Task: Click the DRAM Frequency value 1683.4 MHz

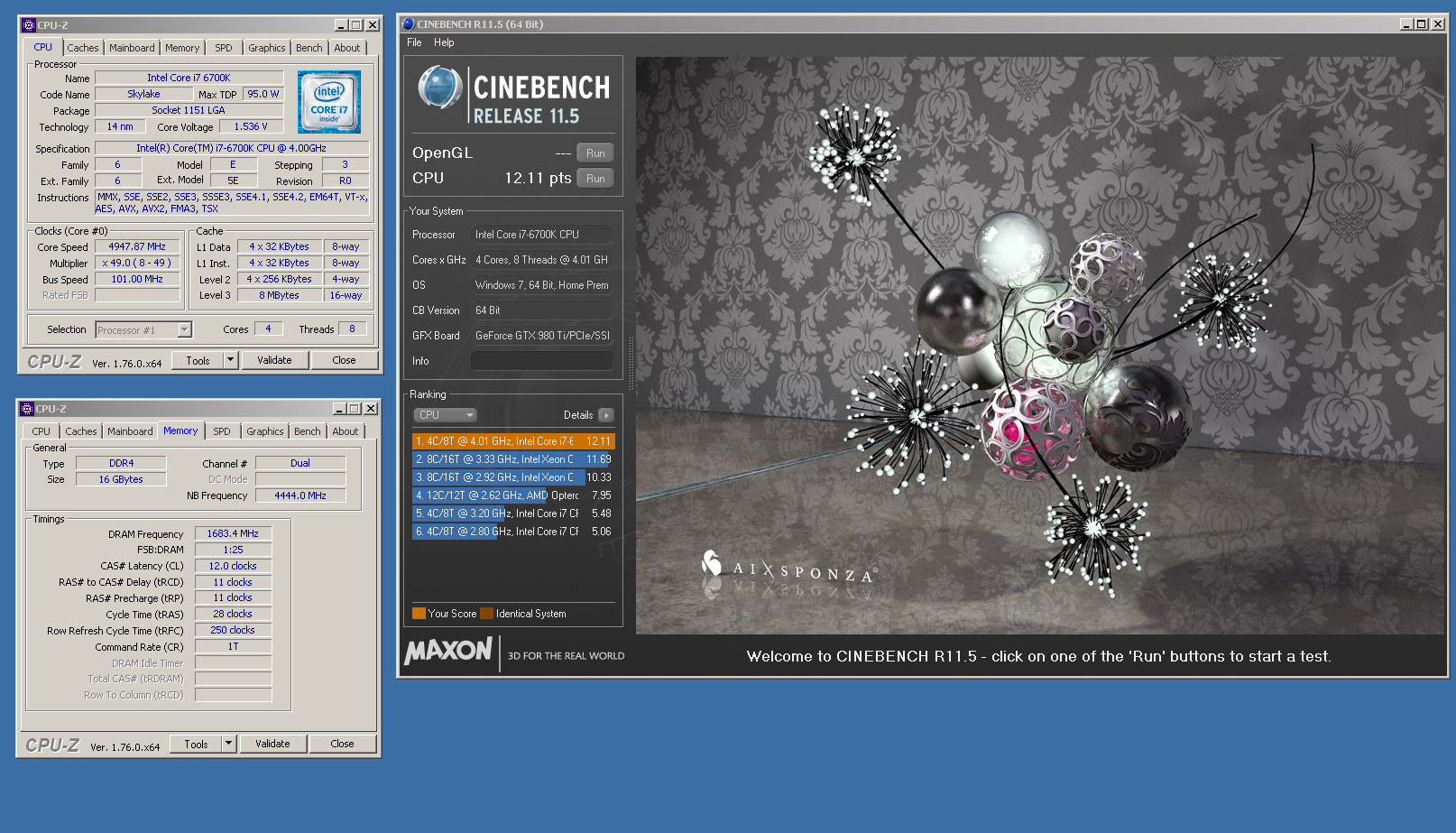Action: click(x=233, y=533)
